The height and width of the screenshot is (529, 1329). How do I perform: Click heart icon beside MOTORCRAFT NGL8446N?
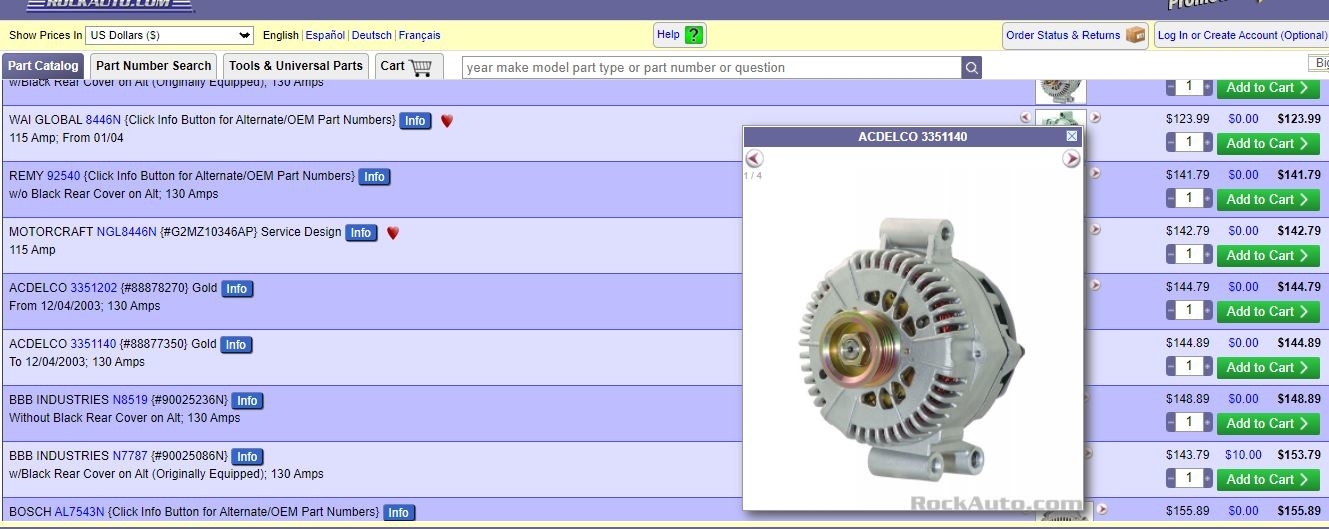[x=393, y=233]
